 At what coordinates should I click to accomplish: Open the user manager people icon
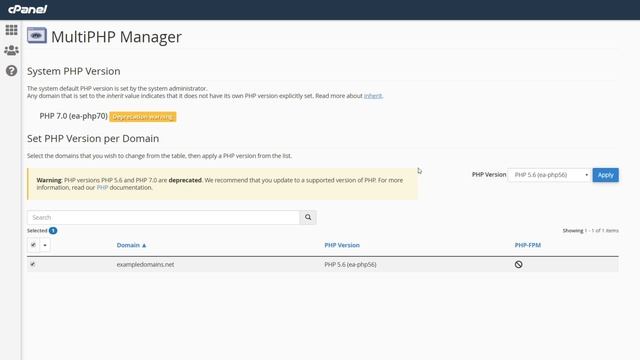click(11, 50)
